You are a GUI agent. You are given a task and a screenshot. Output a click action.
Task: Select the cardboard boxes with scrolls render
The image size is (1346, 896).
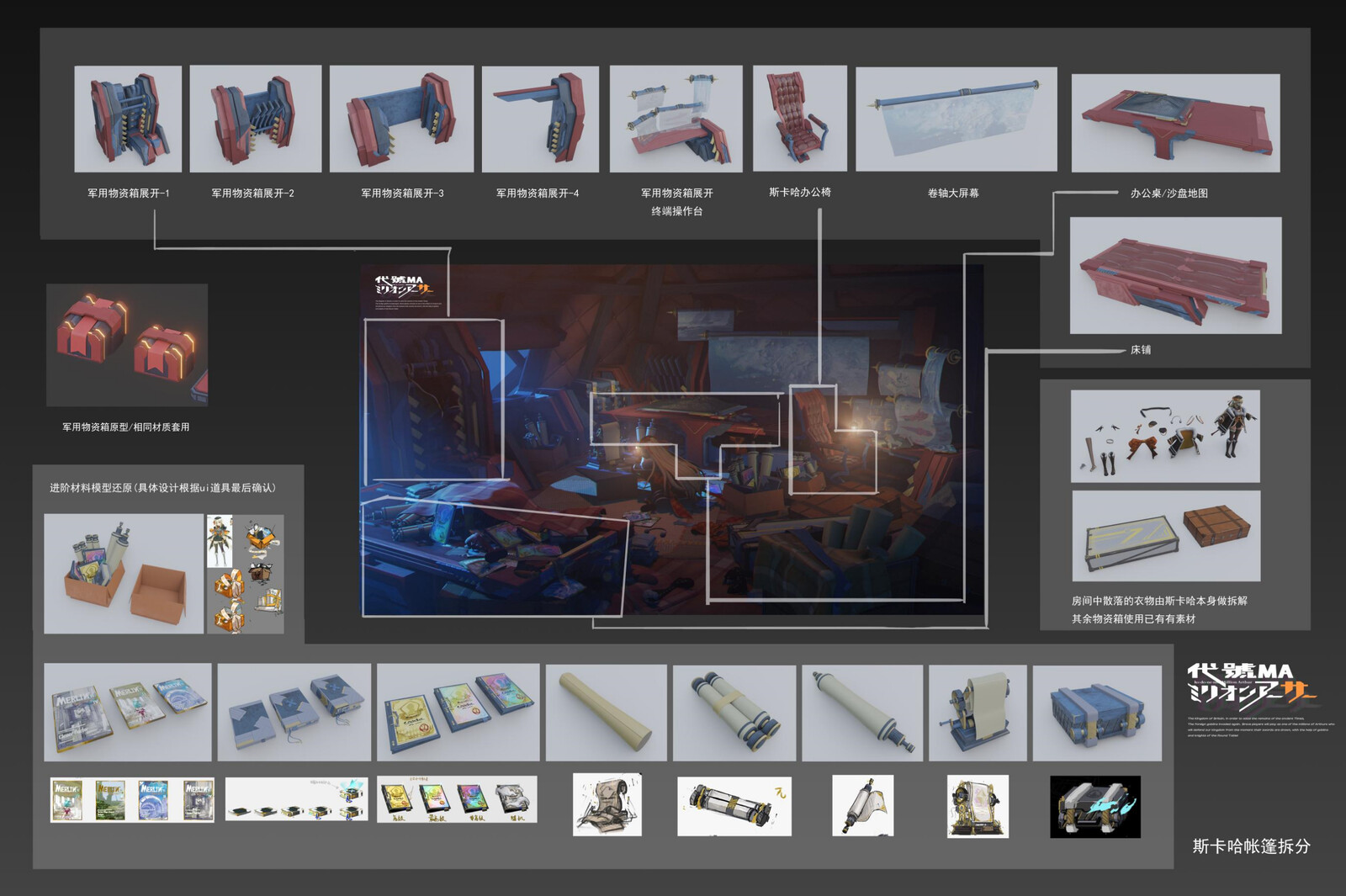coord(124,574)
